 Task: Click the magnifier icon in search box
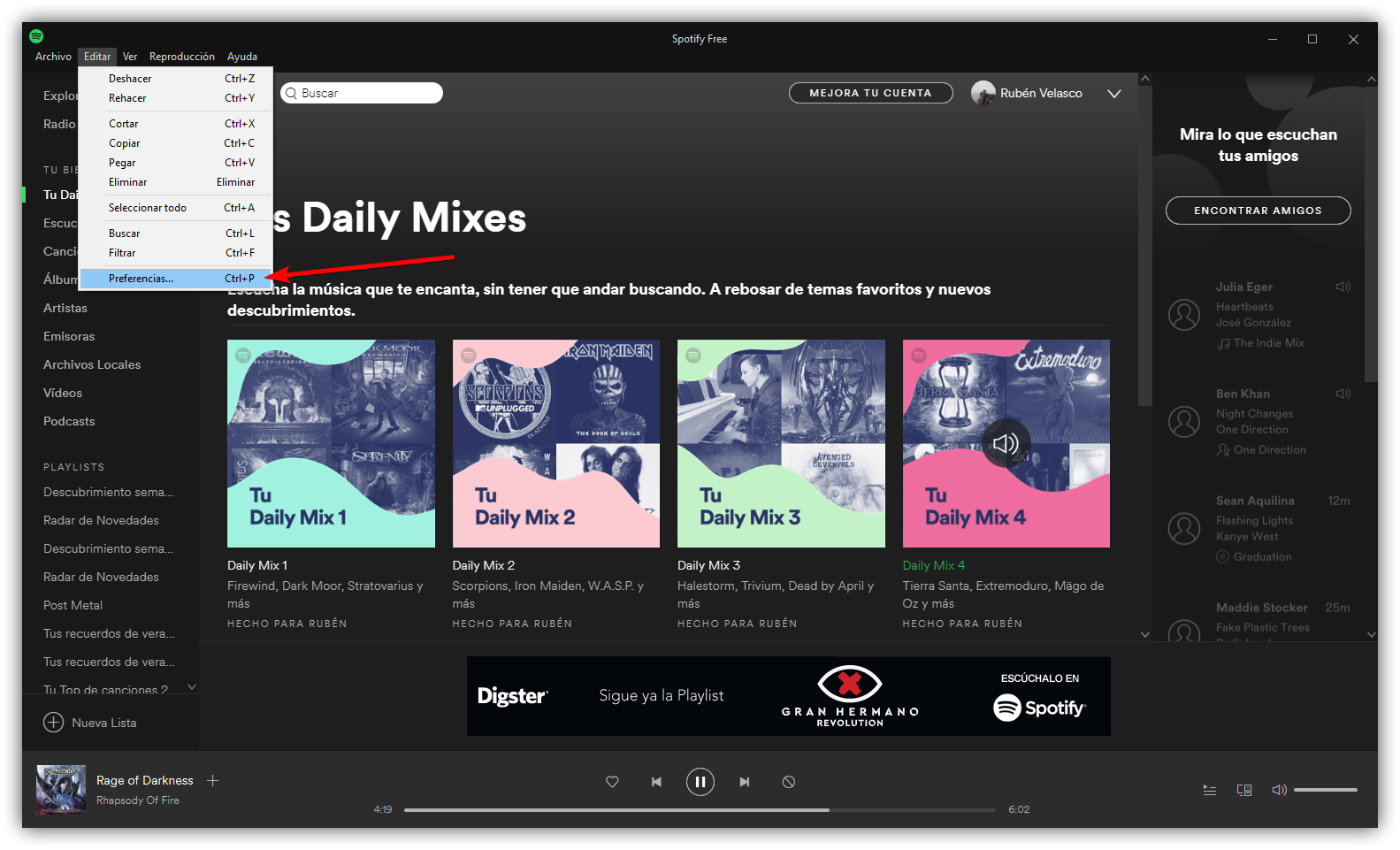pyautogui.click(x=291, y=93)
